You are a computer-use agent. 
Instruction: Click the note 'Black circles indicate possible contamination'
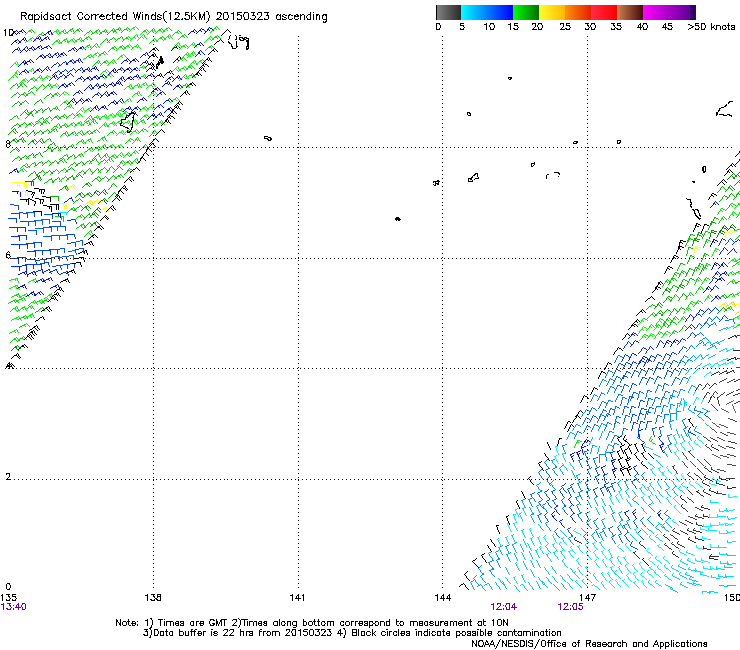click(x=456, y=633)
